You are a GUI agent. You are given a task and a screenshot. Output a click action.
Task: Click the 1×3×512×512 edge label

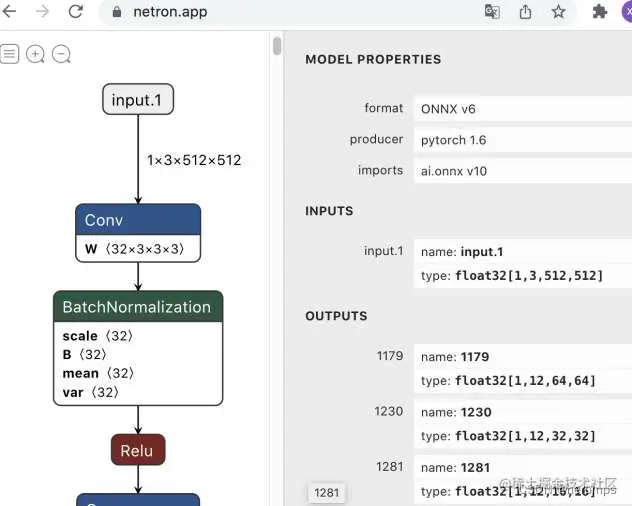[194, 160]
